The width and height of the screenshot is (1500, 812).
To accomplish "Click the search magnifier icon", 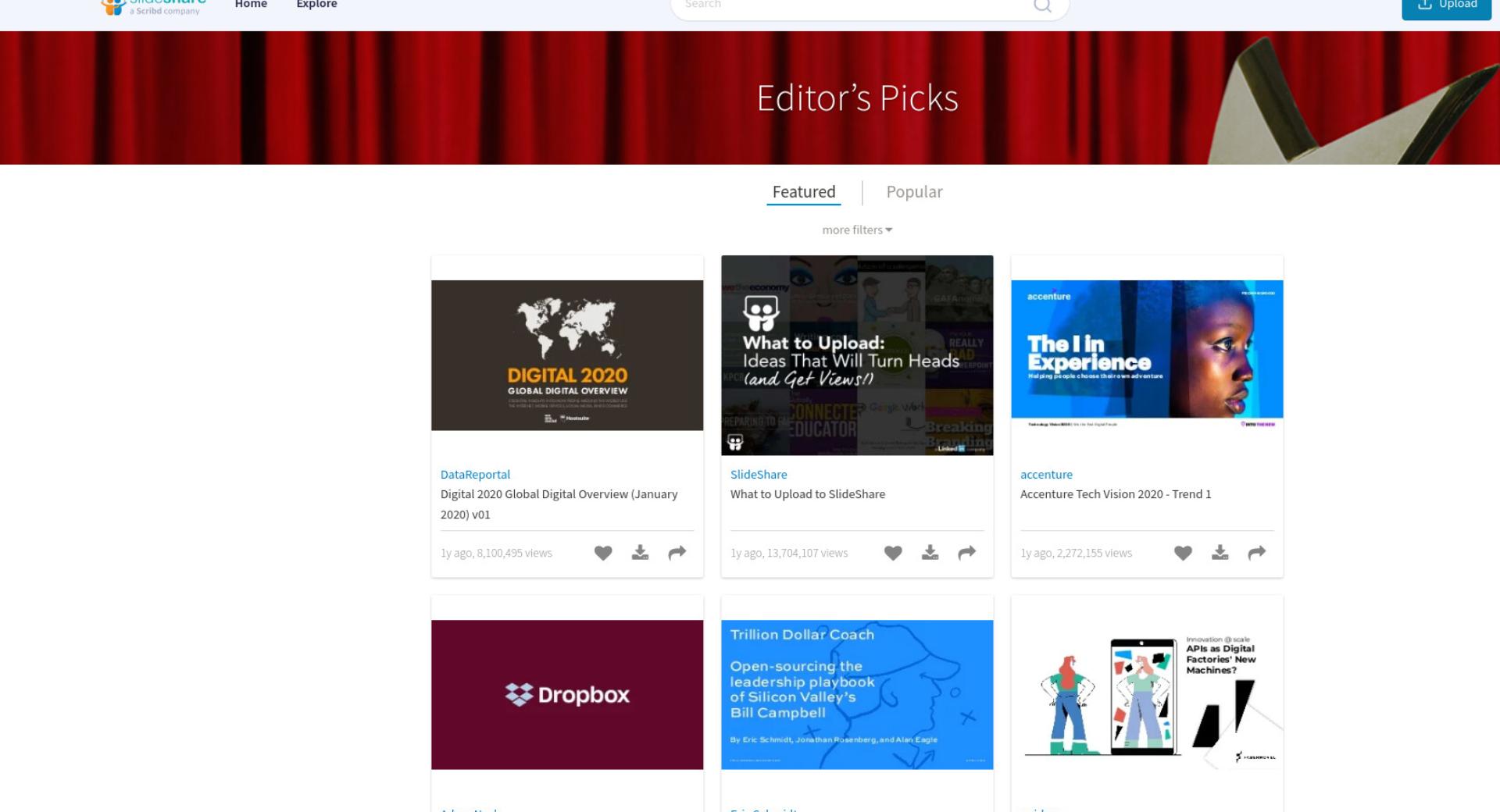I will [1042, 5].
